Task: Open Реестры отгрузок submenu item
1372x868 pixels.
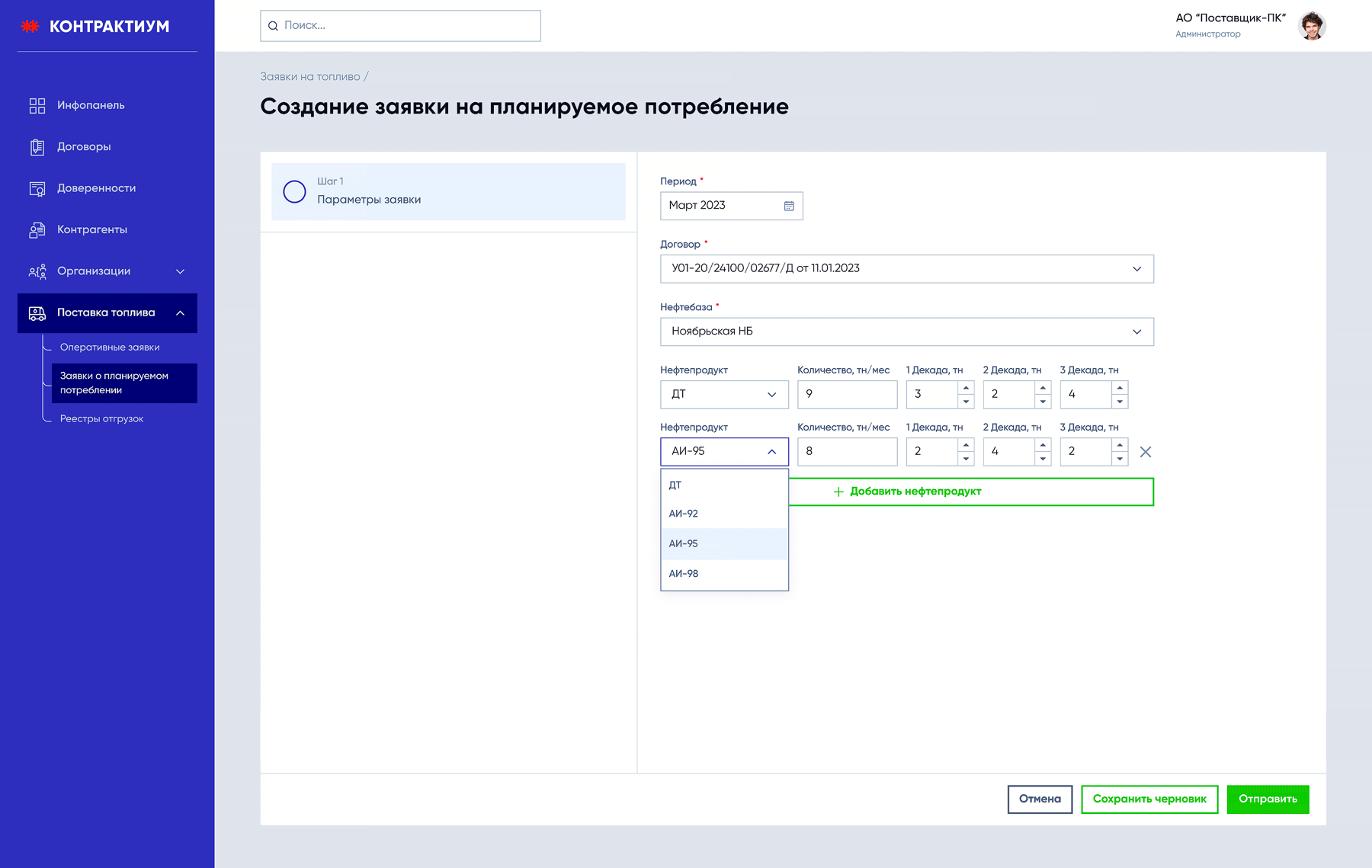Action: (101, 418)
